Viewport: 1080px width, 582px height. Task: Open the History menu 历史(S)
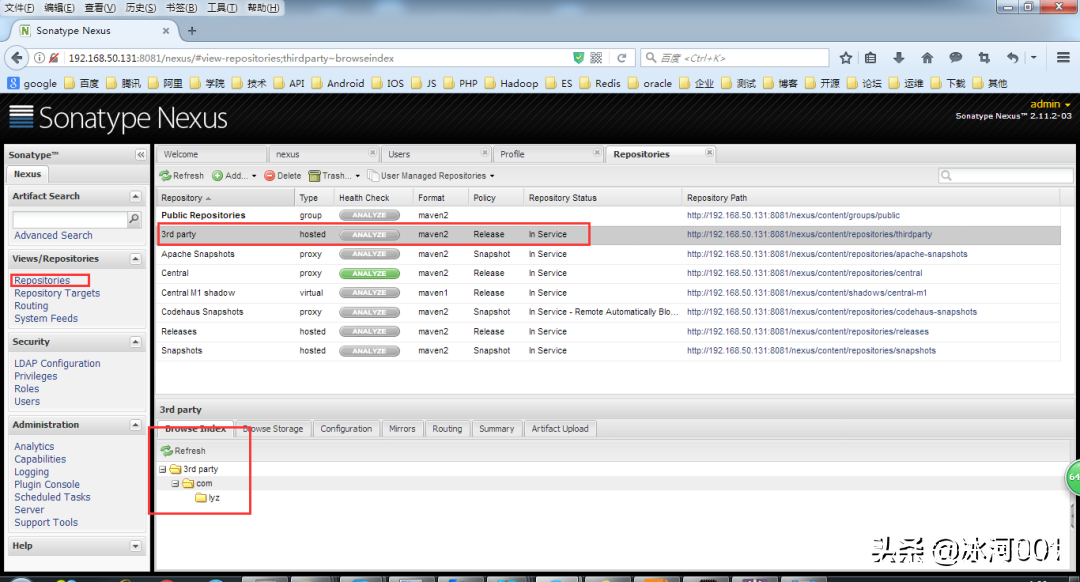(141, 8)
